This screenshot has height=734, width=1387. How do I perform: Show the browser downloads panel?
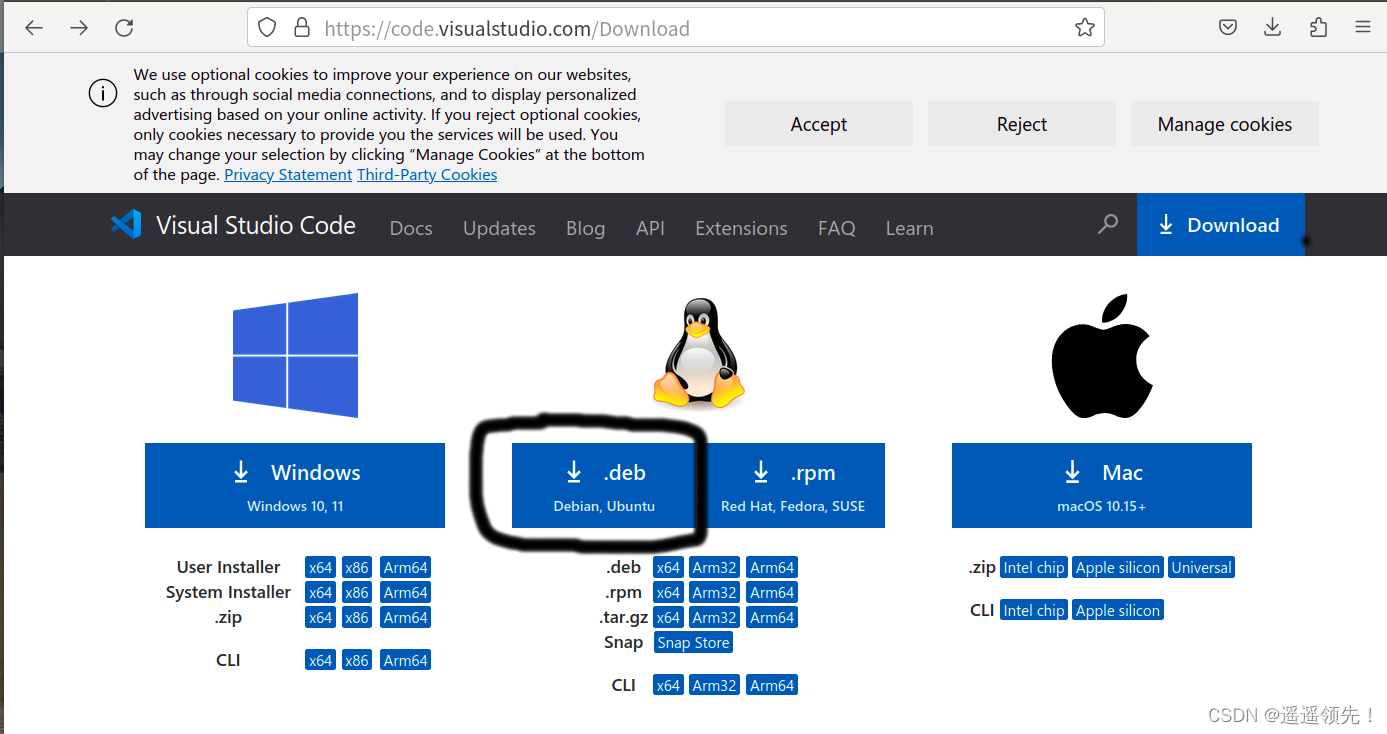(1273, 28)
